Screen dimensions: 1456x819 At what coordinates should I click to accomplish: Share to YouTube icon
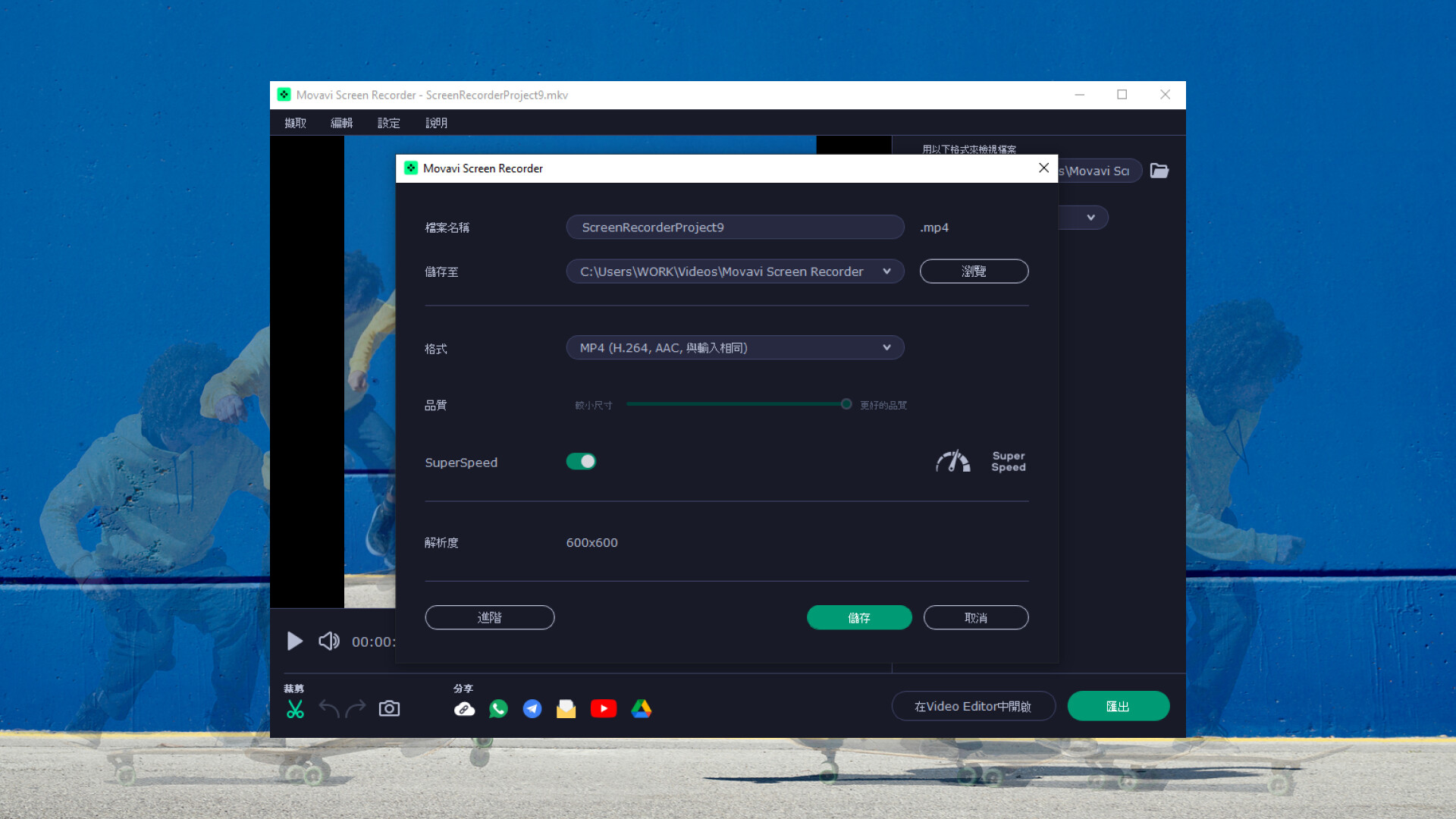coord(604,708)
